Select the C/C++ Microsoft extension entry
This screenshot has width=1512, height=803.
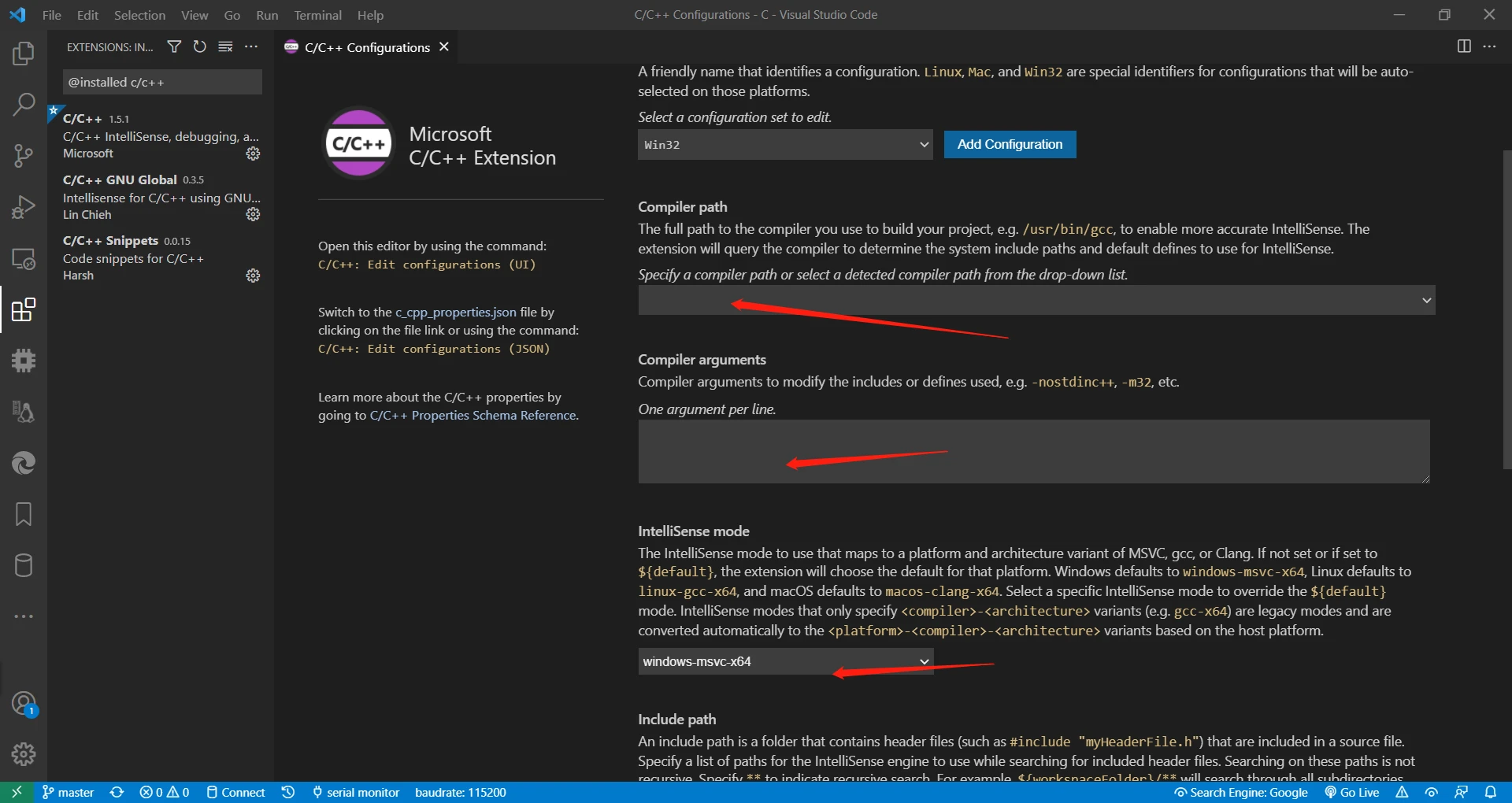point(160,135)
